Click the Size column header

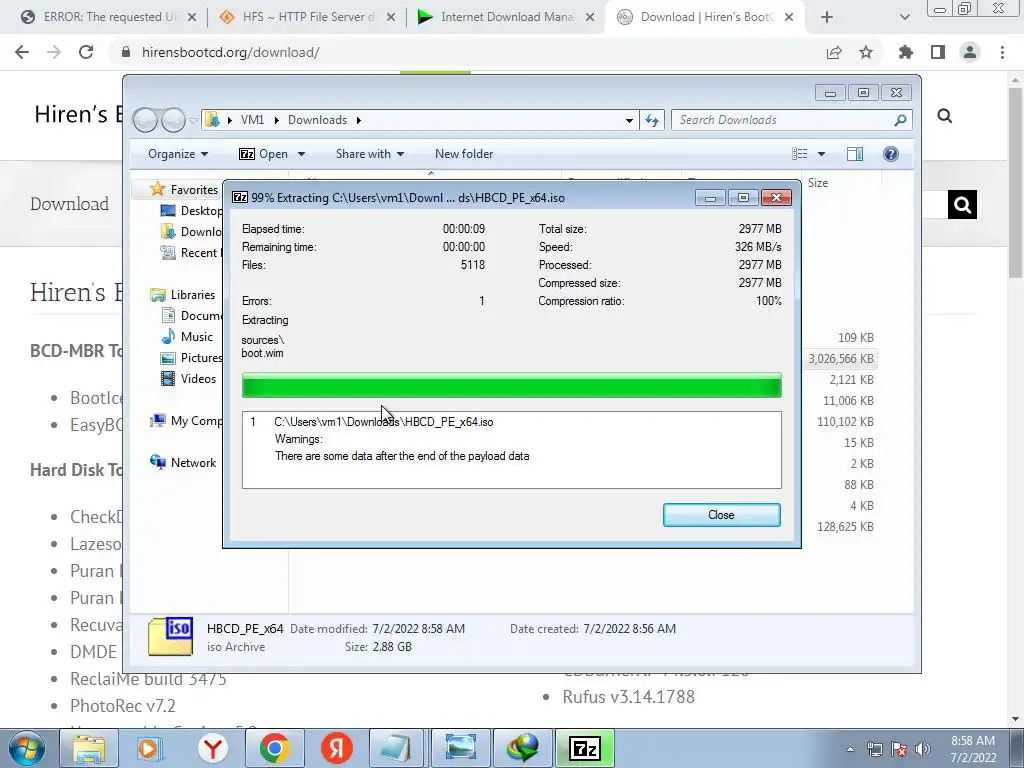(818, 183)
